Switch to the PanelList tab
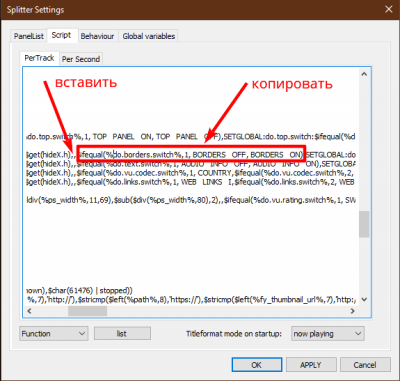Image resolution: width=400 pixels, height=381 pixels. click(x=29, y=36)
